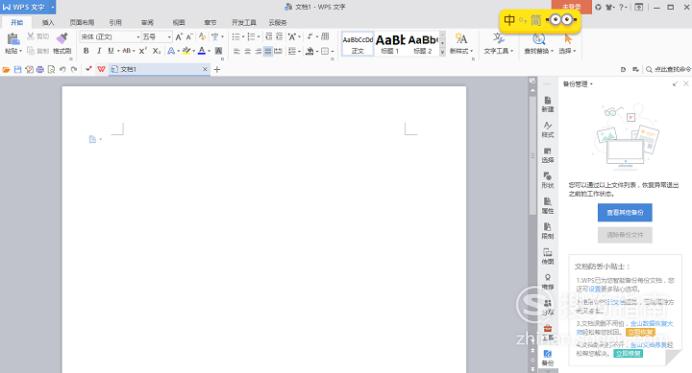692x373 pixels.
Task: Switch to the View ribbon tab
Action: pyautogui.click(x=179, y=23)
